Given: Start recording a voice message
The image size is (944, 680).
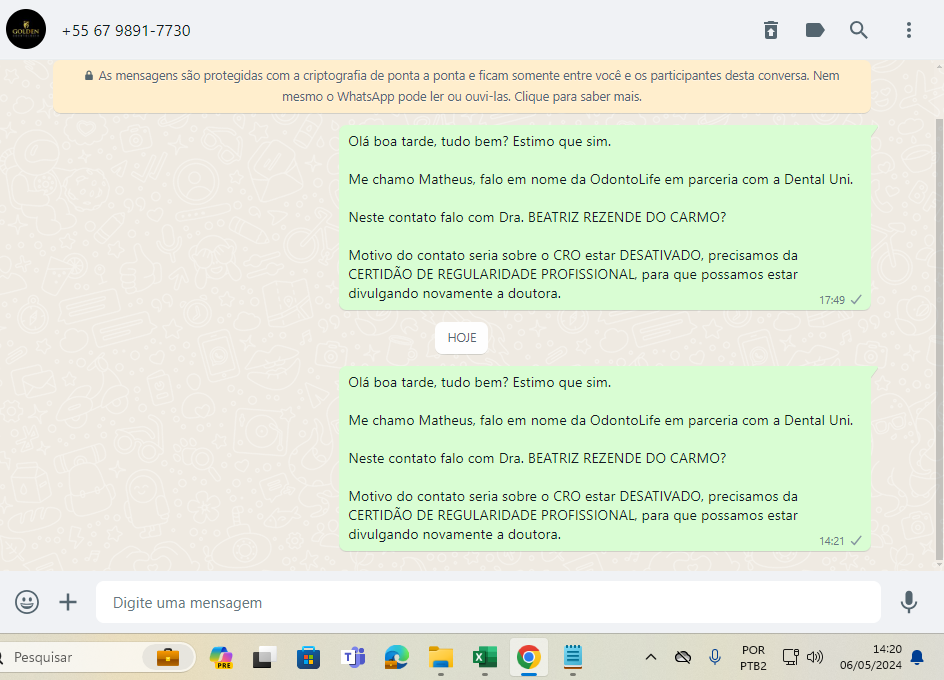Looking at the screenshot, I should coord(908,602).
